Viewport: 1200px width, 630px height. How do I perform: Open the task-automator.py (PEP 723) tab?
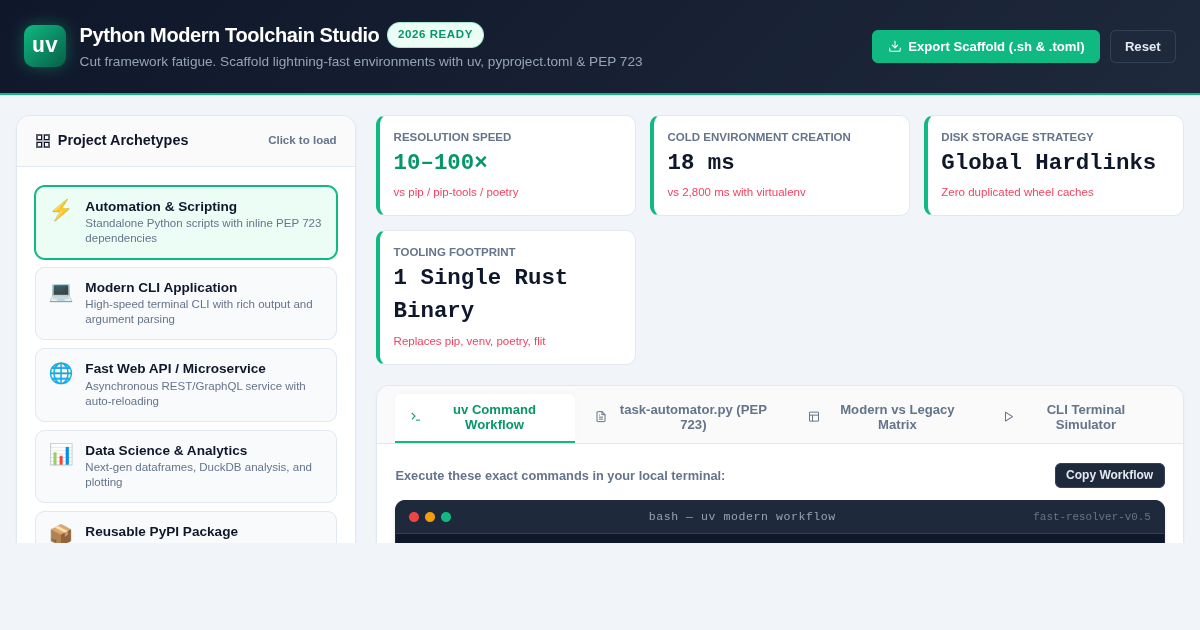(x=681, y=417)
